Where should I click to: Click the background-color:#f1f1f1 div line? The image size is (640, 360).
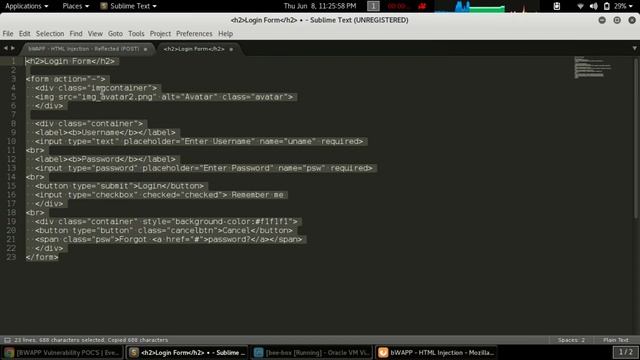166,222
